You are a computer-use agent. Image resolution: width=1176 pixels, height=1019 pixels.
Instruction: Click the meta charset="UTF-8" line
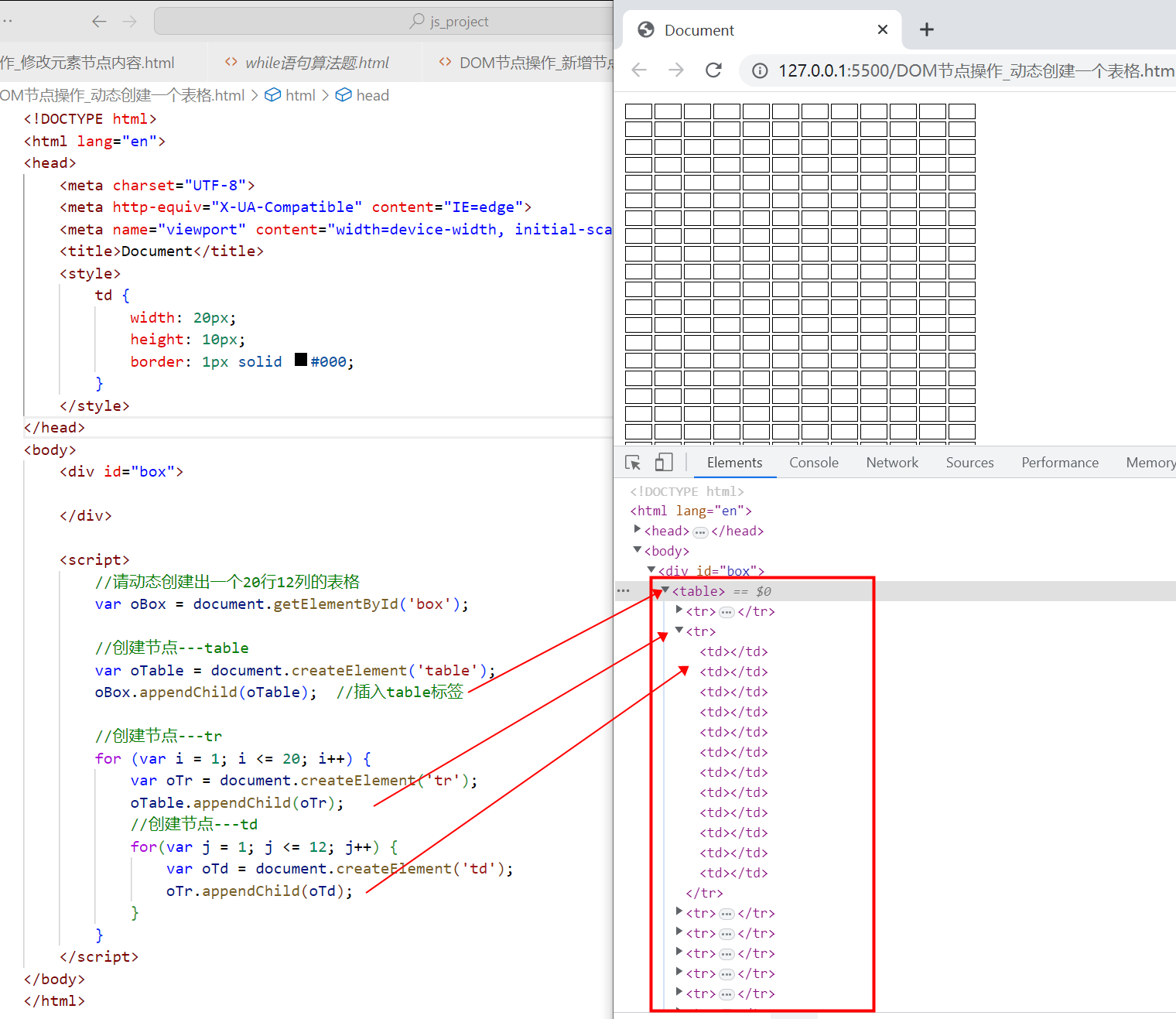tap(157, 185)
